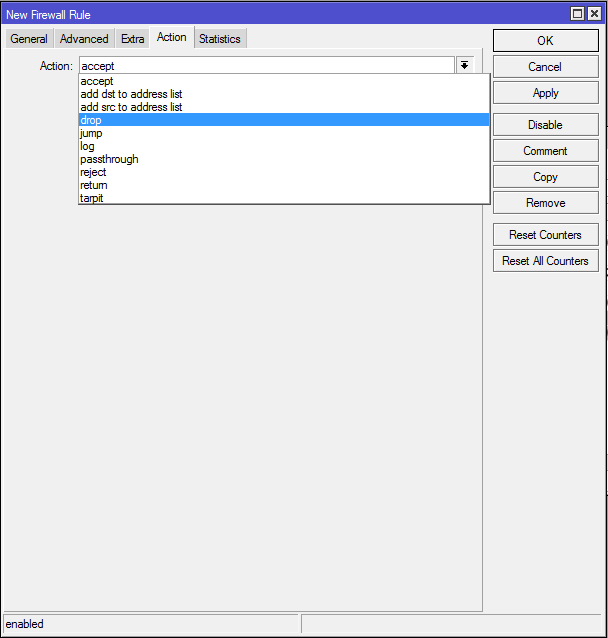Open the Advanced tab
608x638 pixels.
[84, 39]
